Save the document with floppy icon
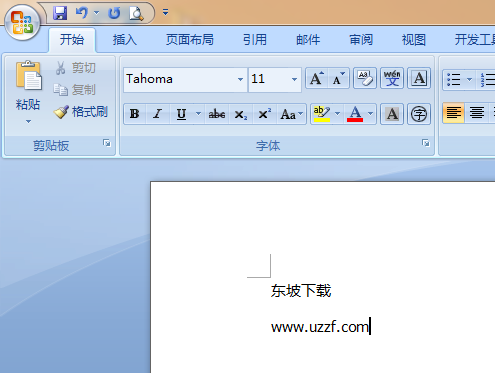 [x=60, y=13]
